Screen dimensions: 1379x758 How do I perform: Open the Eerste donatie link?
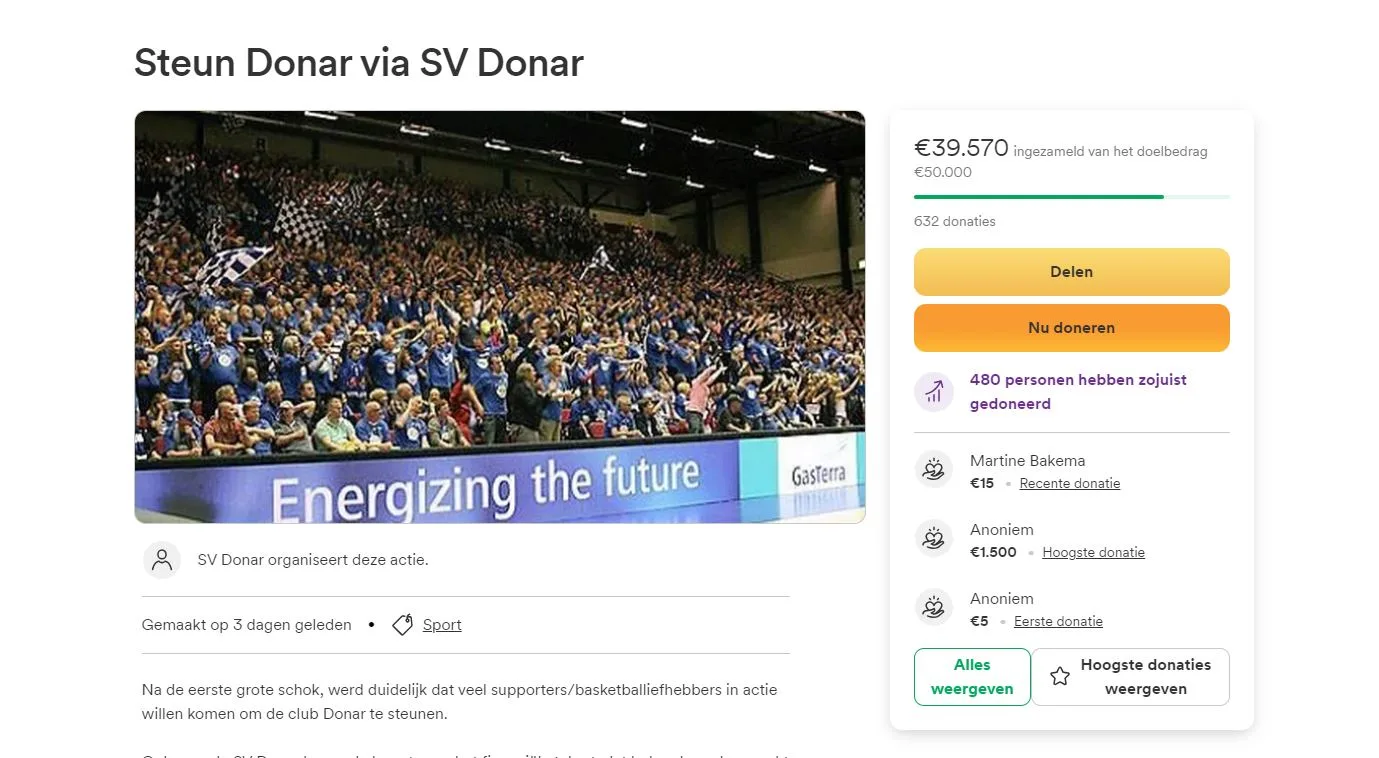pyautogui.click(x=1058, y=621)
